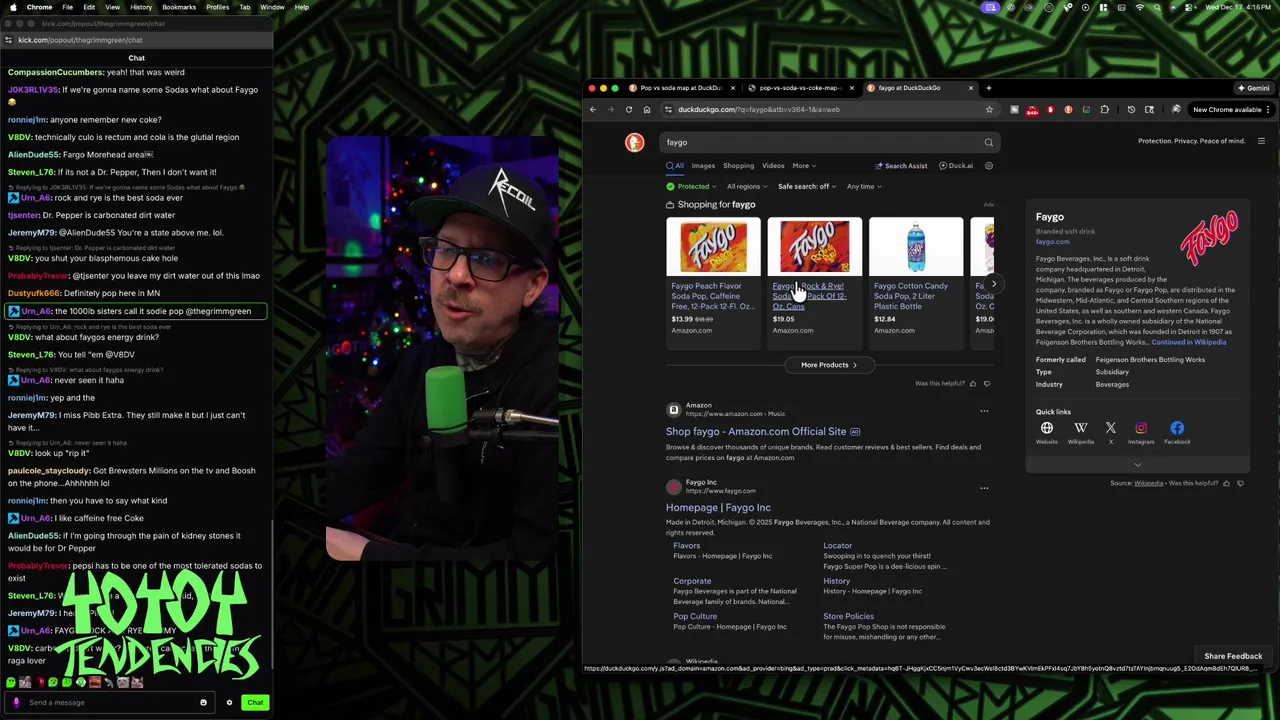This screenshot has width=1280, height=720.
Task: Click the magnifier icon in the faygo search box
Action: pyautogui.click(x=988, y=142)
